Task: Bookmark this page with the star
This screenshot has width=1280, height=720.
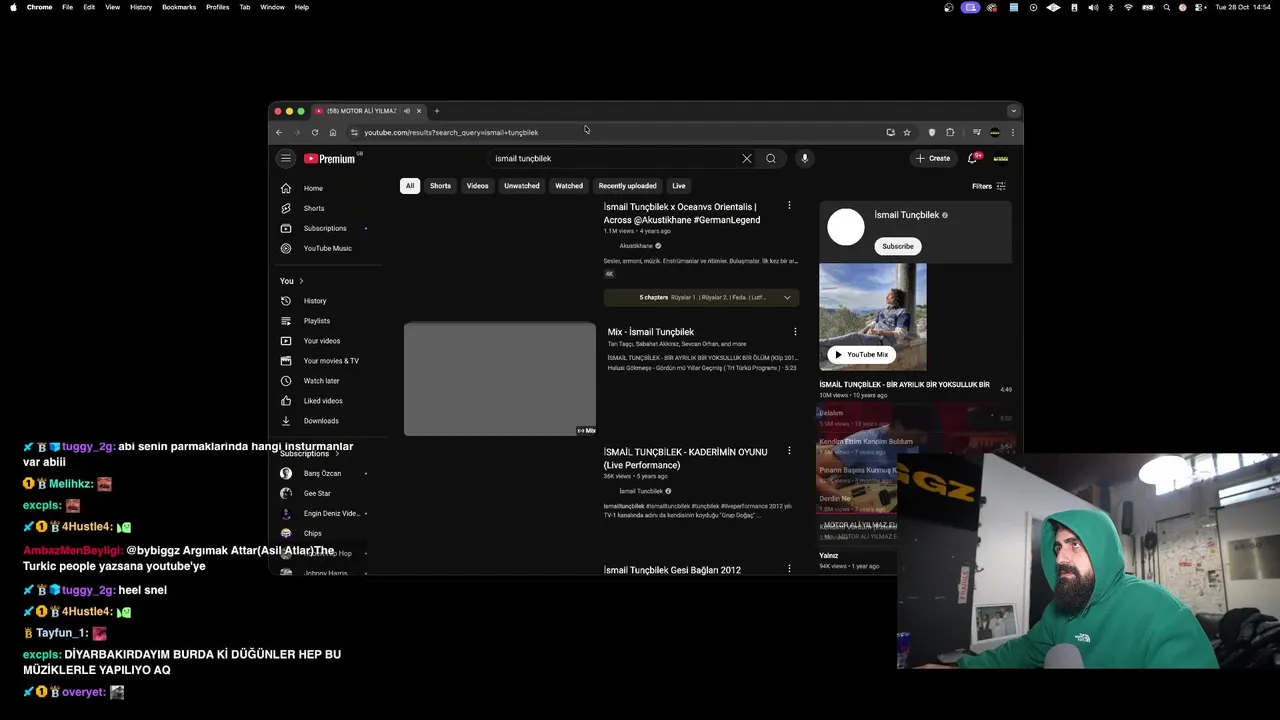Action: point(907,132)
